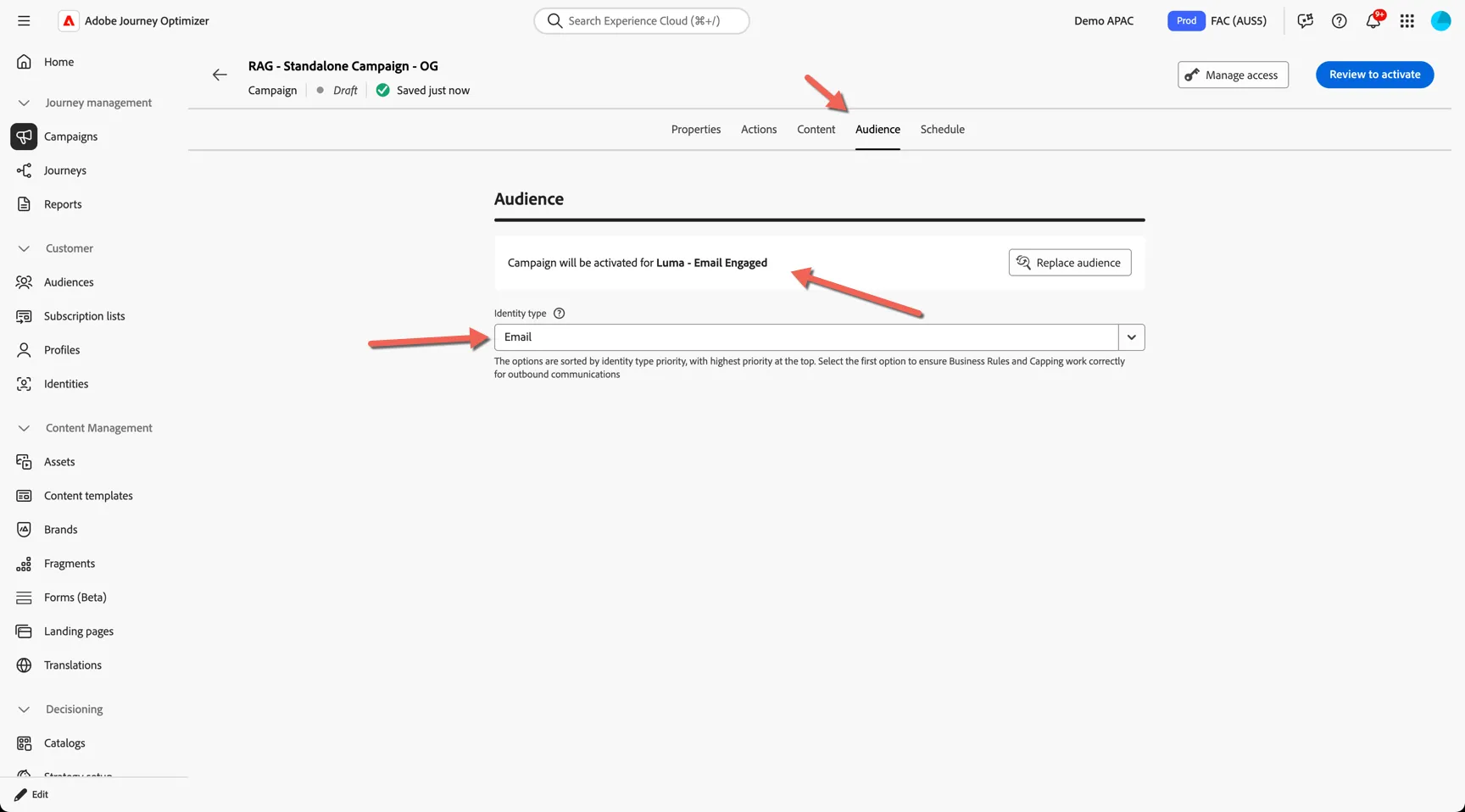Open the Home icon in sidebar
Viewport: 1465px width, 812px height.
point(24,62)
